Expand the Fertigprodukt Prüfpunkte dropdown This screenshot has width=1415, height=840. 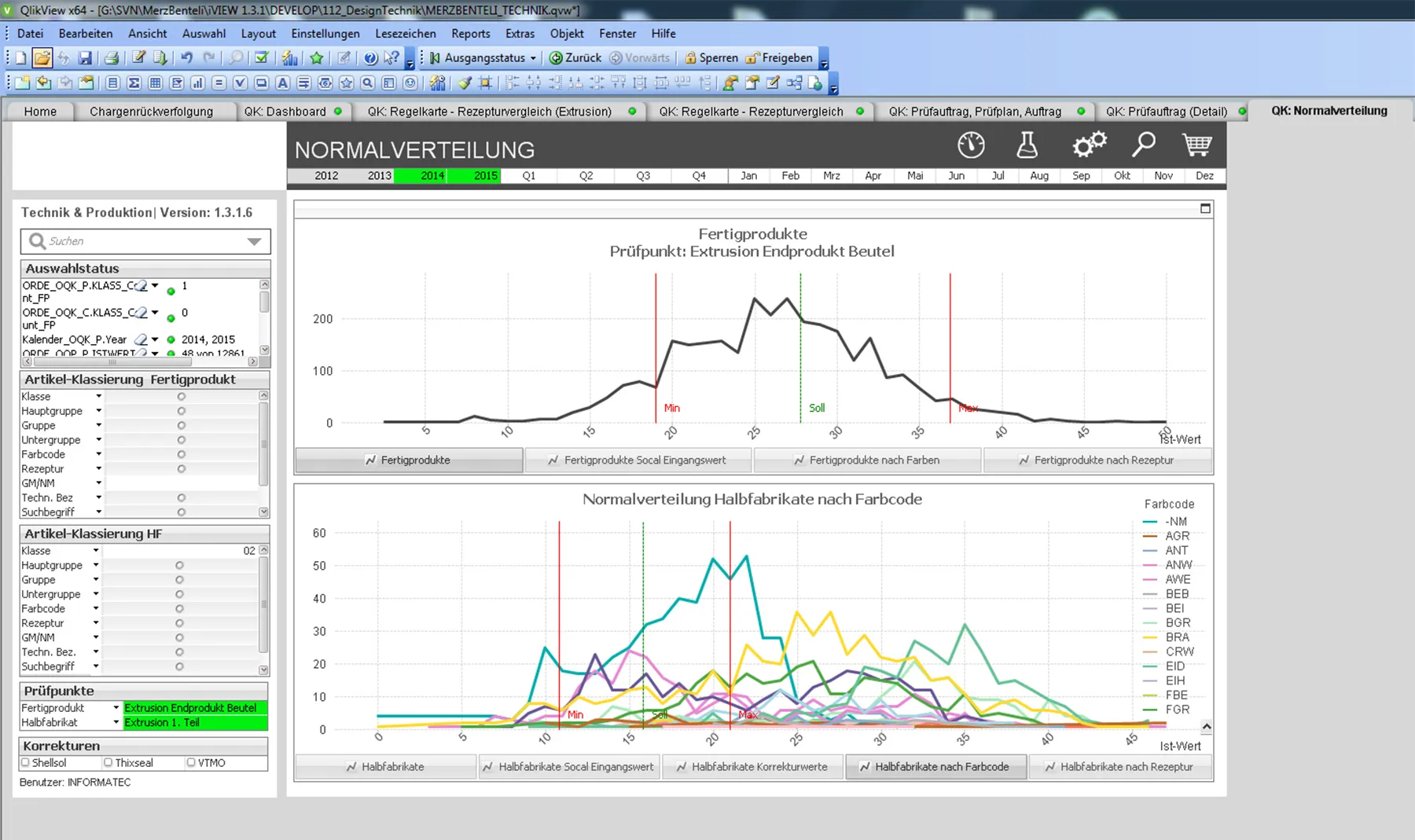point(116,708)
